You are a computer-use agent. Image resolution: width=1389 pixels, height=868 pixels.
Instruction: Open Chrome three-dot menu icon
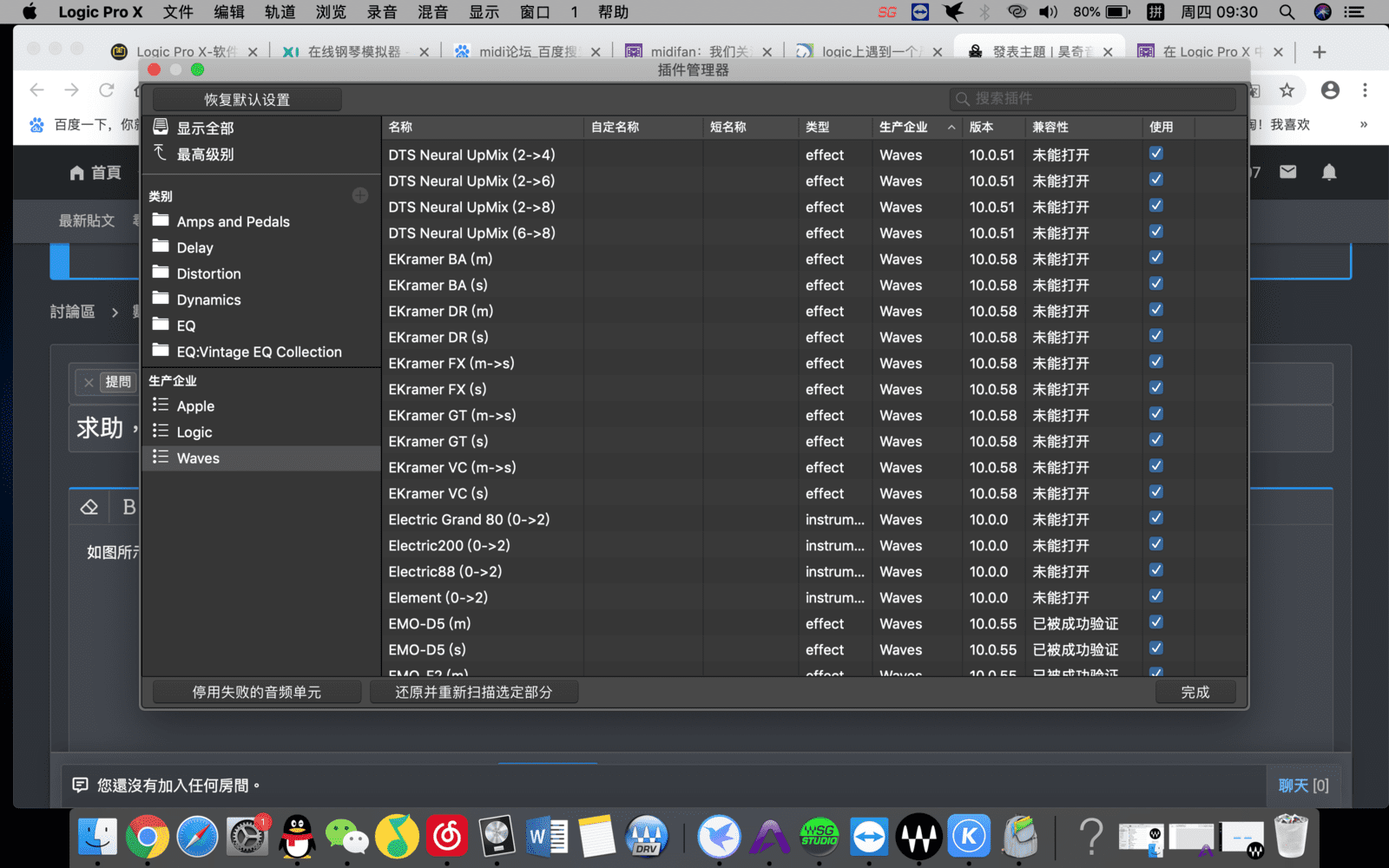(1365, 90)
